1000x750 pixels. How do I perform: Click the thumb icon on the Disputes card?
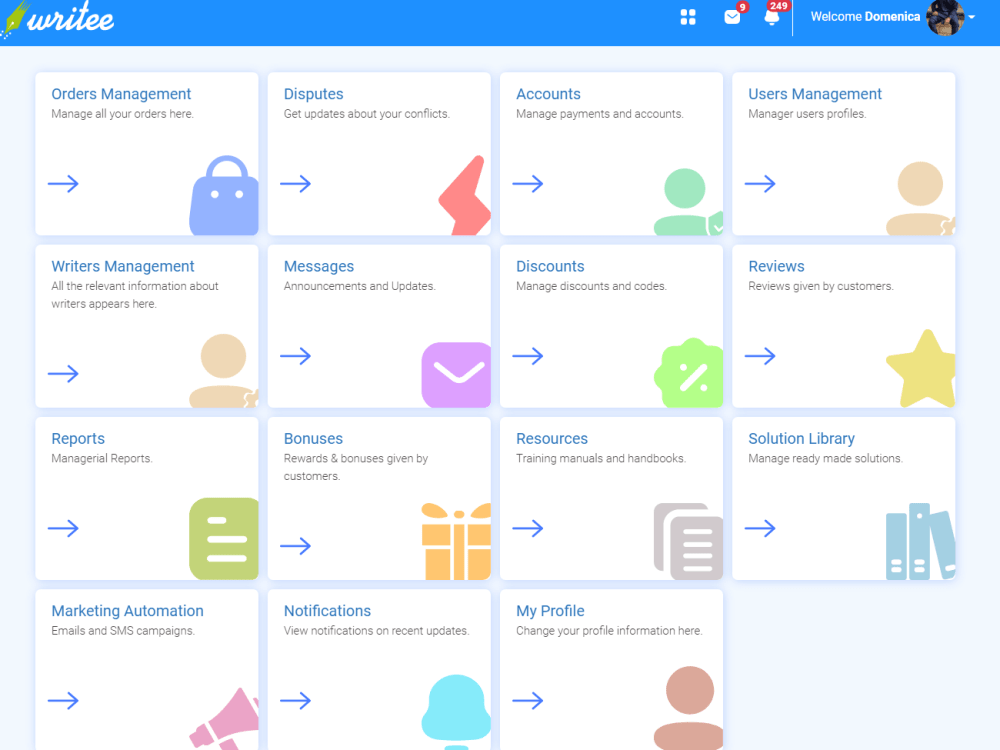pyautogui.click(x=463, y=196)
